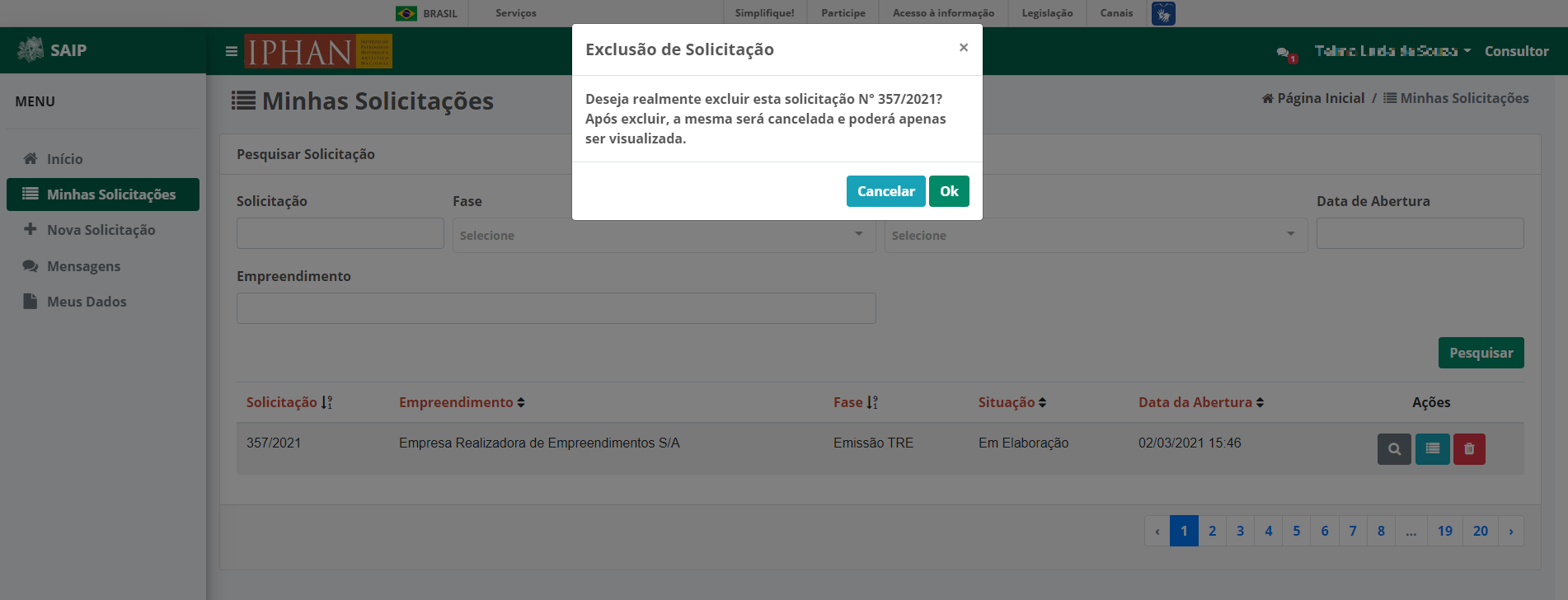The width and height of the screenshot is (1568, 600).
Task: View request 357/2021 with magnifier icon
Action: coord(1394,449)
